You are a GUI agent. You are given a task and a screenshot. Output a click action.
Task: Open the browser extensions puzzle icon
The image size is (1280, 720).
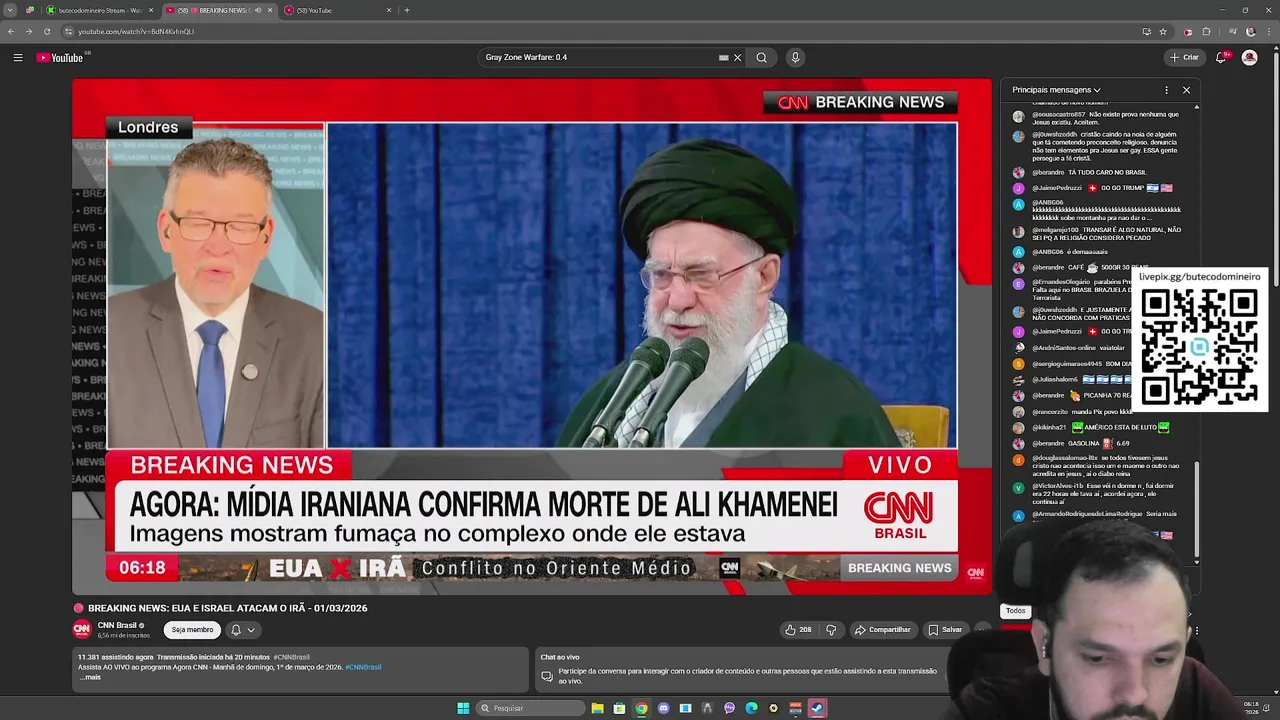tap(1207, 31)
